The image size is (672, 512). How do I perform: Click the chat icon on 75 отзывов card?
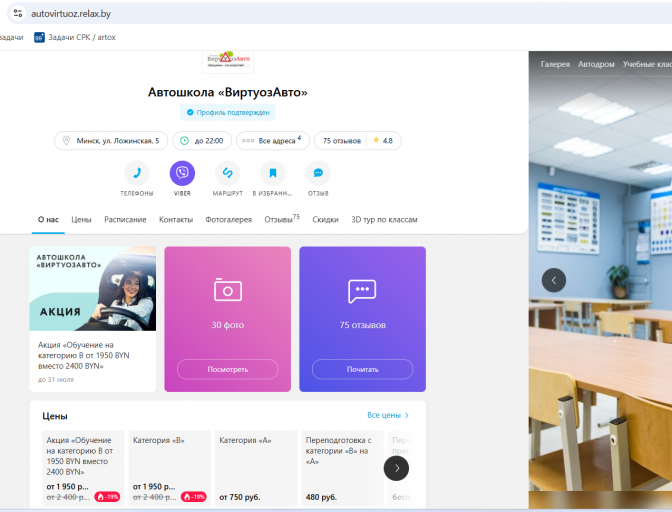pyautogui.click(x=362, y=291)
